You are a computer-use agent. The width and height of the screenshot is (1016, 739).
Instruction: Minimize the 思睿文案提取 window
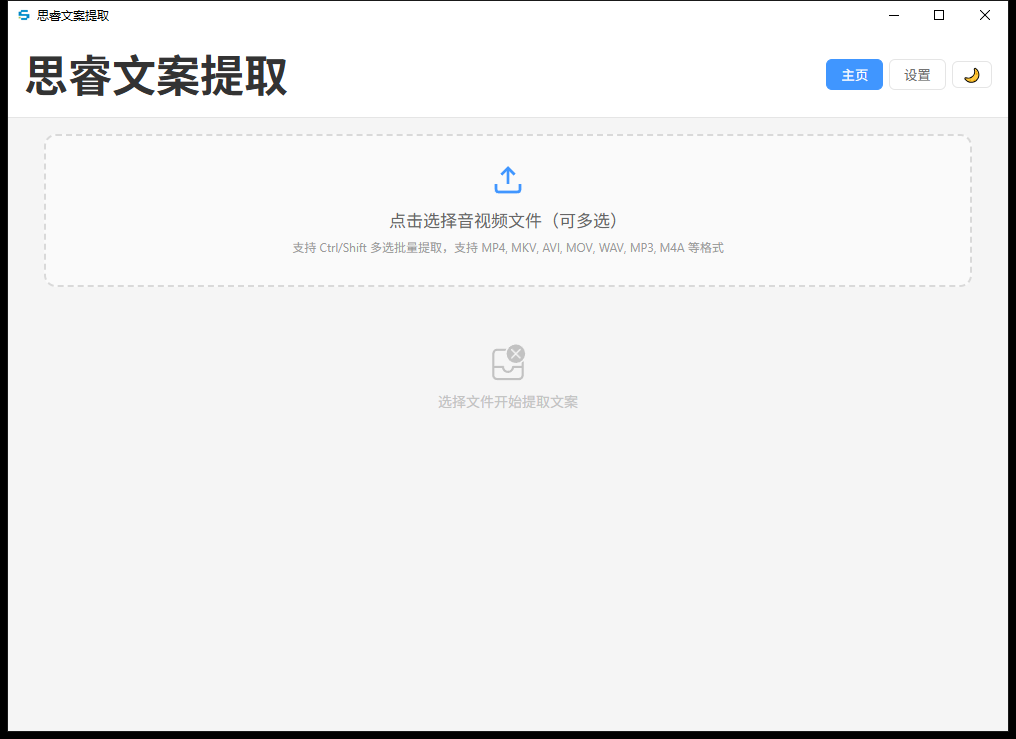click(x=894, y=15)
